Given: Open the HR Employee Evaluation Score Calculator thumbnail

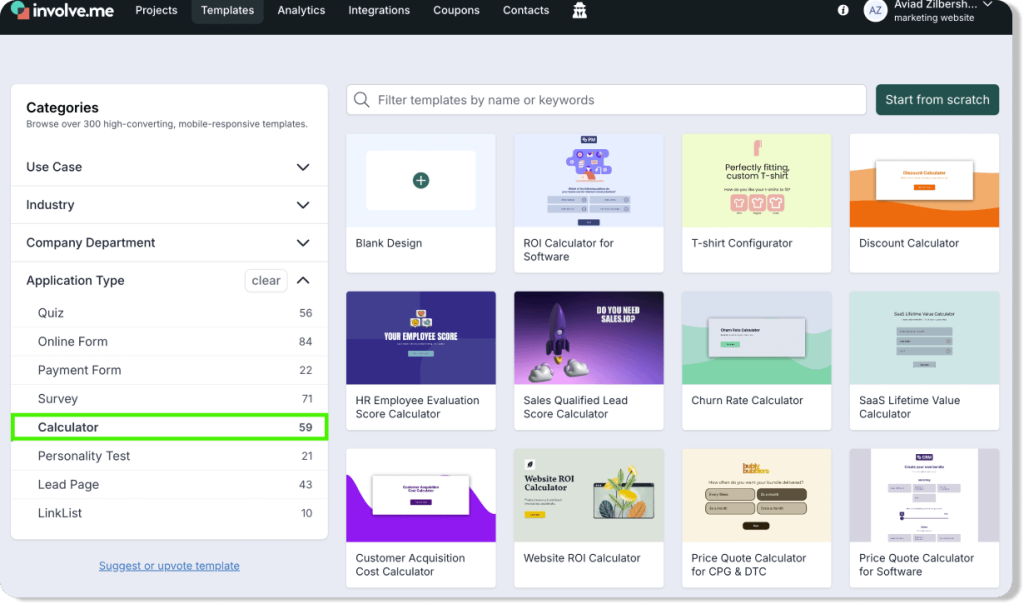Looking at the screenshot, I should (x=421, y=338).
